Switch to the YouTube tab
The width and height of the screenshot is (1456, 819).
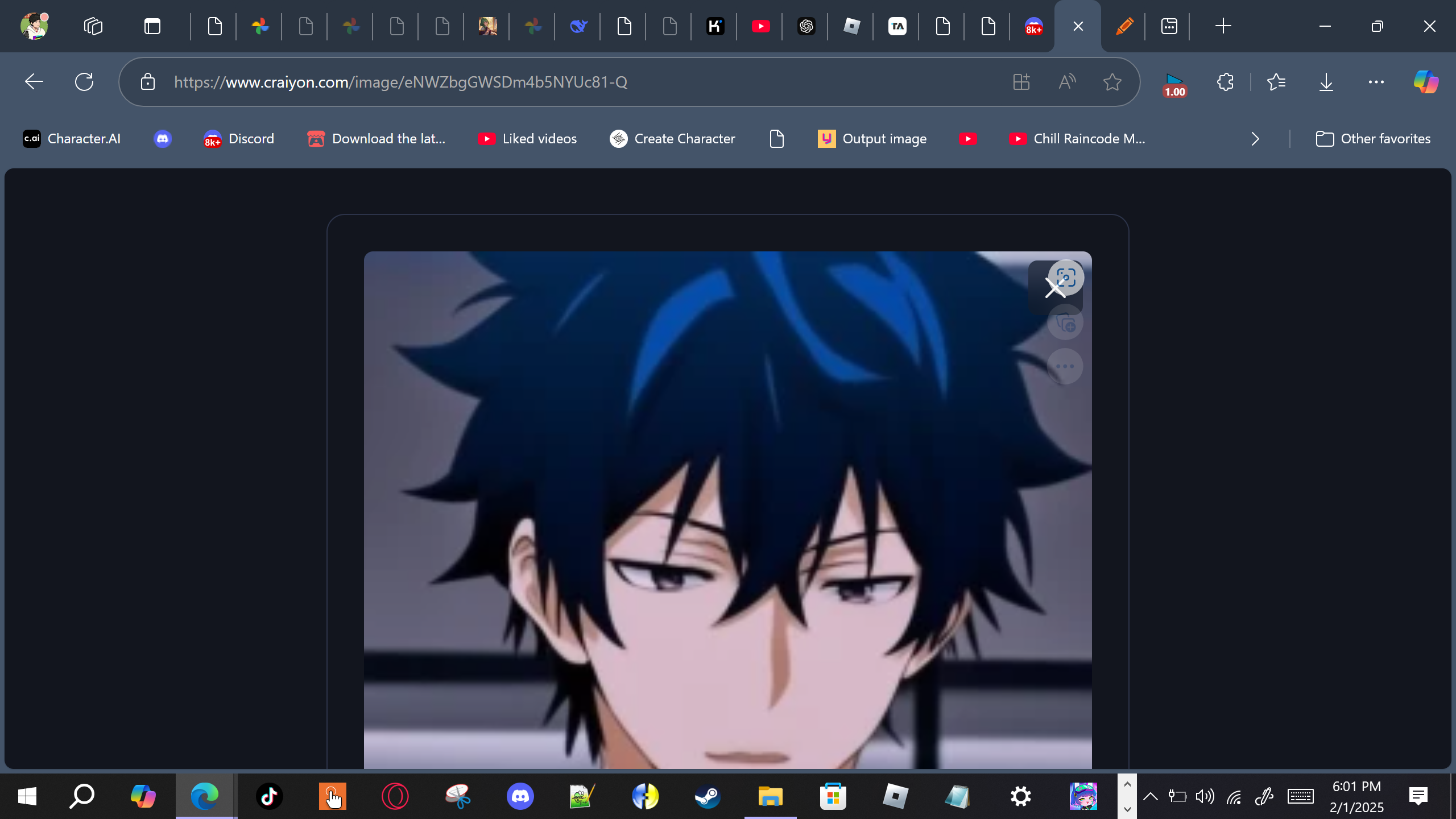click(x=760, y=26)
